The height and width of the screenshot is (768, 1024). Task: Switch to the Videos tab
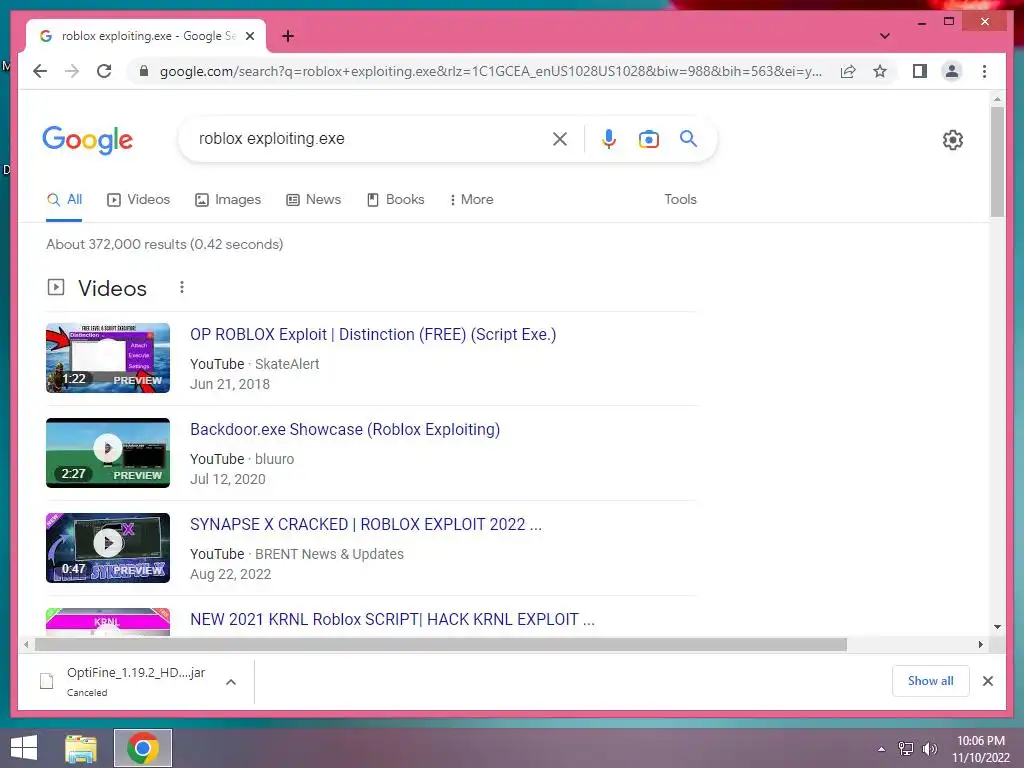(x=138, y=200)
